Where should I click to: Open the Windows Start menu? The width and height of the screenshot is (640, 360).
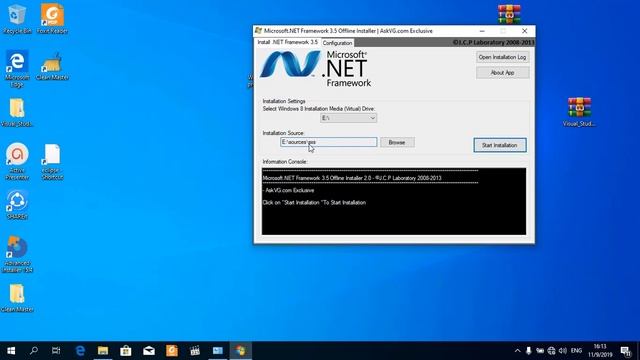(11, 351)
